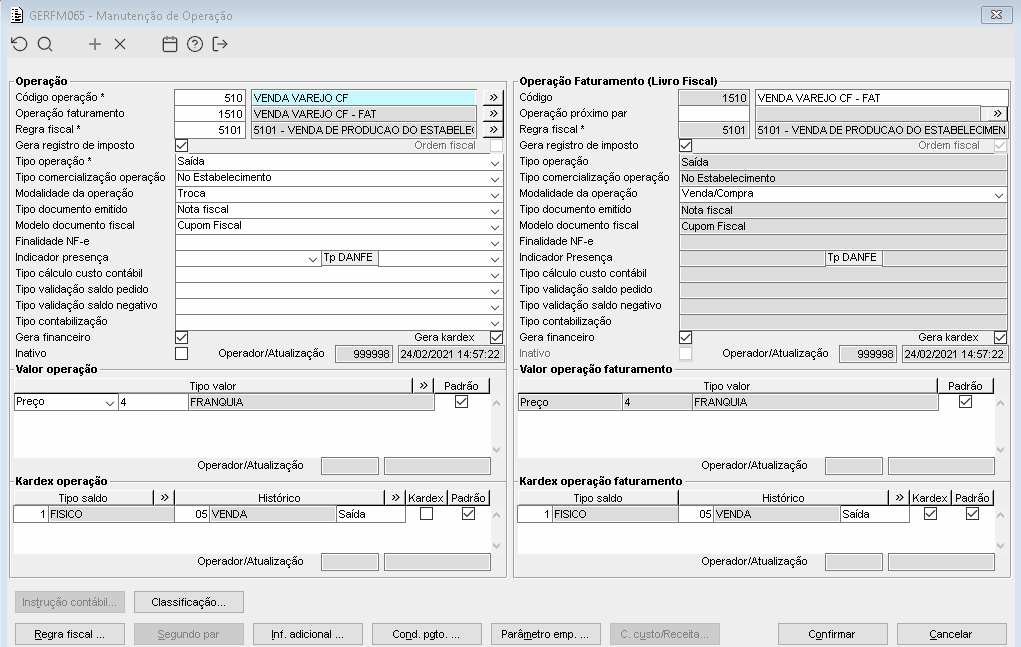Toggle Gera kardex checkbox in Operação

pyautogui.click(x=496, y=337)
